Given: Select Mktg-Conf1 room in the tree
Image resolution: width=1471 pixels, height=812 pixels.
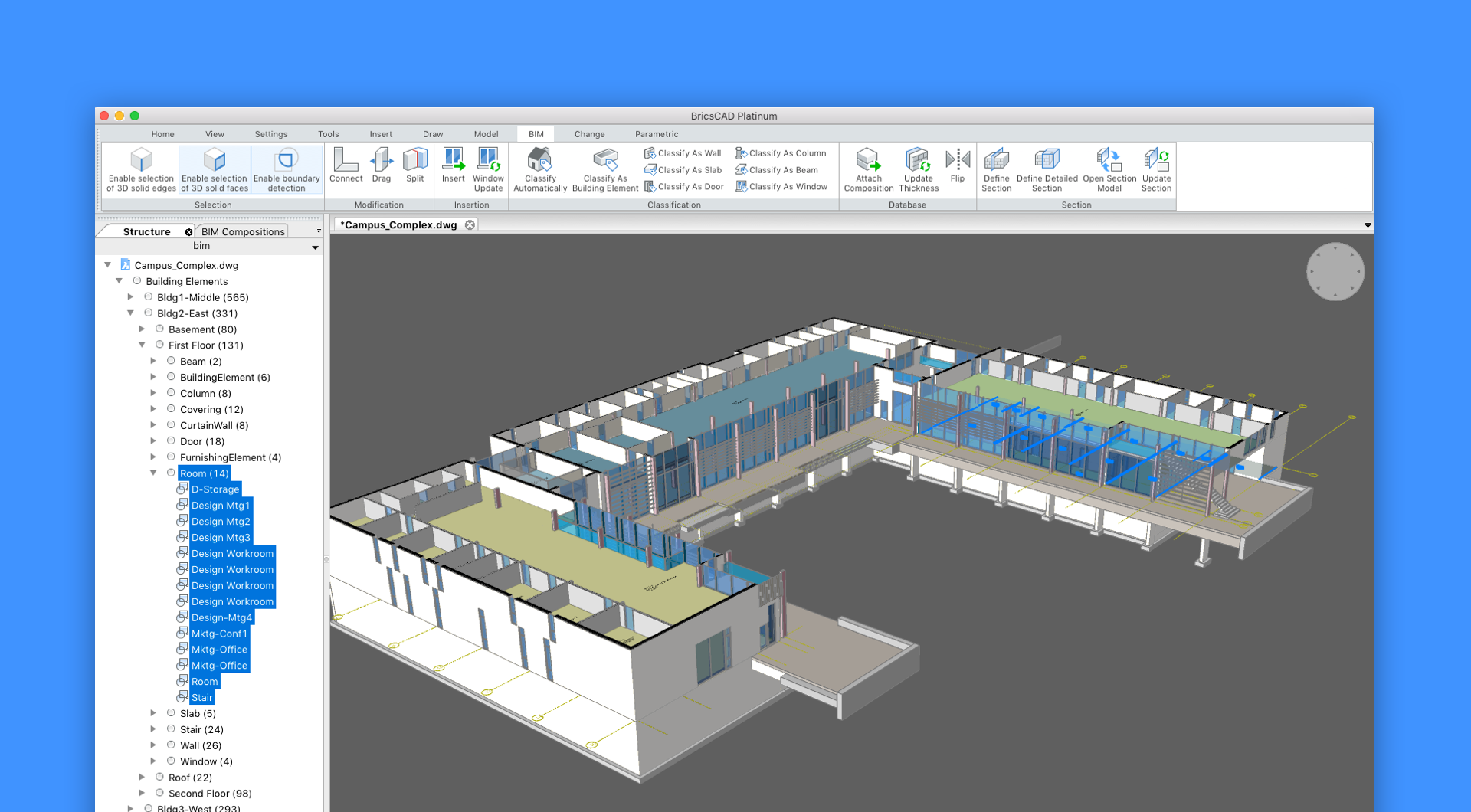Looking at the screenshot, I should tap(219, 634).
